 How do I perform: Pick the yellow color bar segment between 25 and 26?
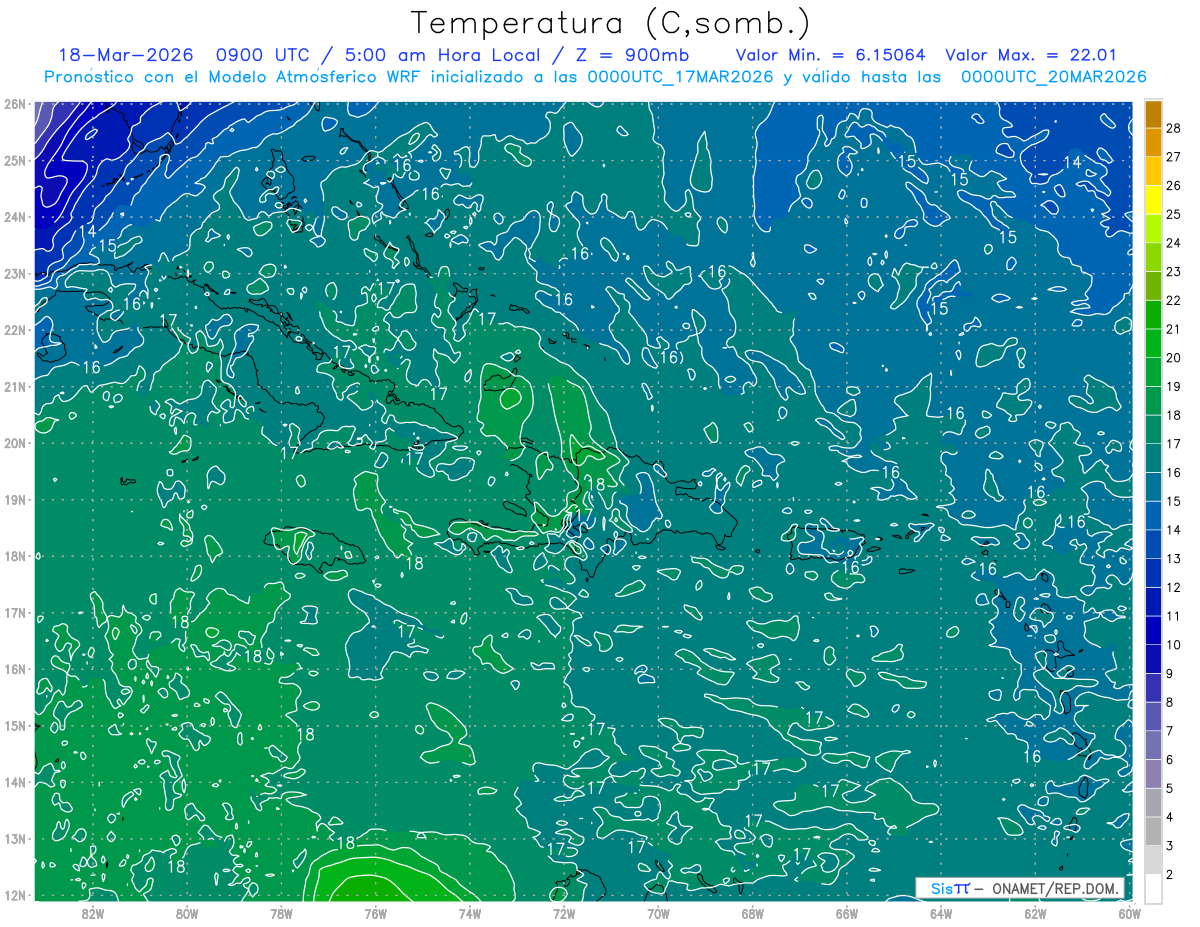coord(1153,200)
